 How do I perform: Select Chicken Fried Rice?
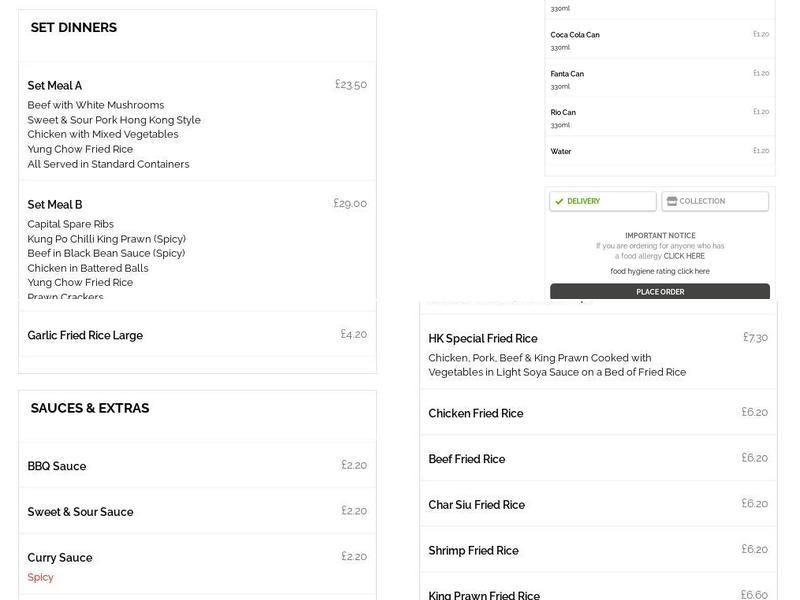pos(598,413)
